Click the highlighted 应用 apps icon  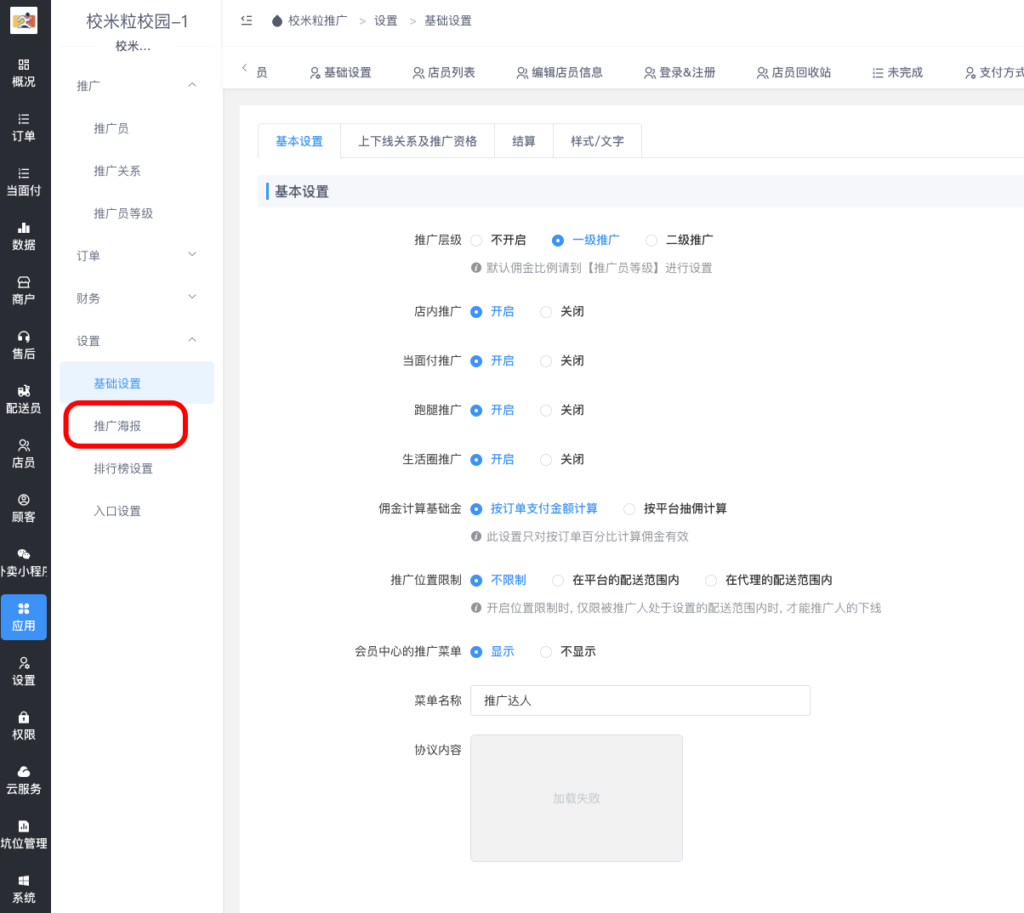point(24,617)
